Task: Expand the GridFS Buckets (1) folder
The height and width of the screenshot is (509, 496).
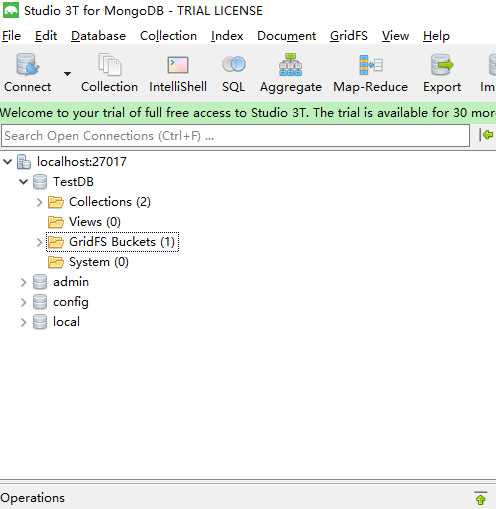Action: click(39, 242)
